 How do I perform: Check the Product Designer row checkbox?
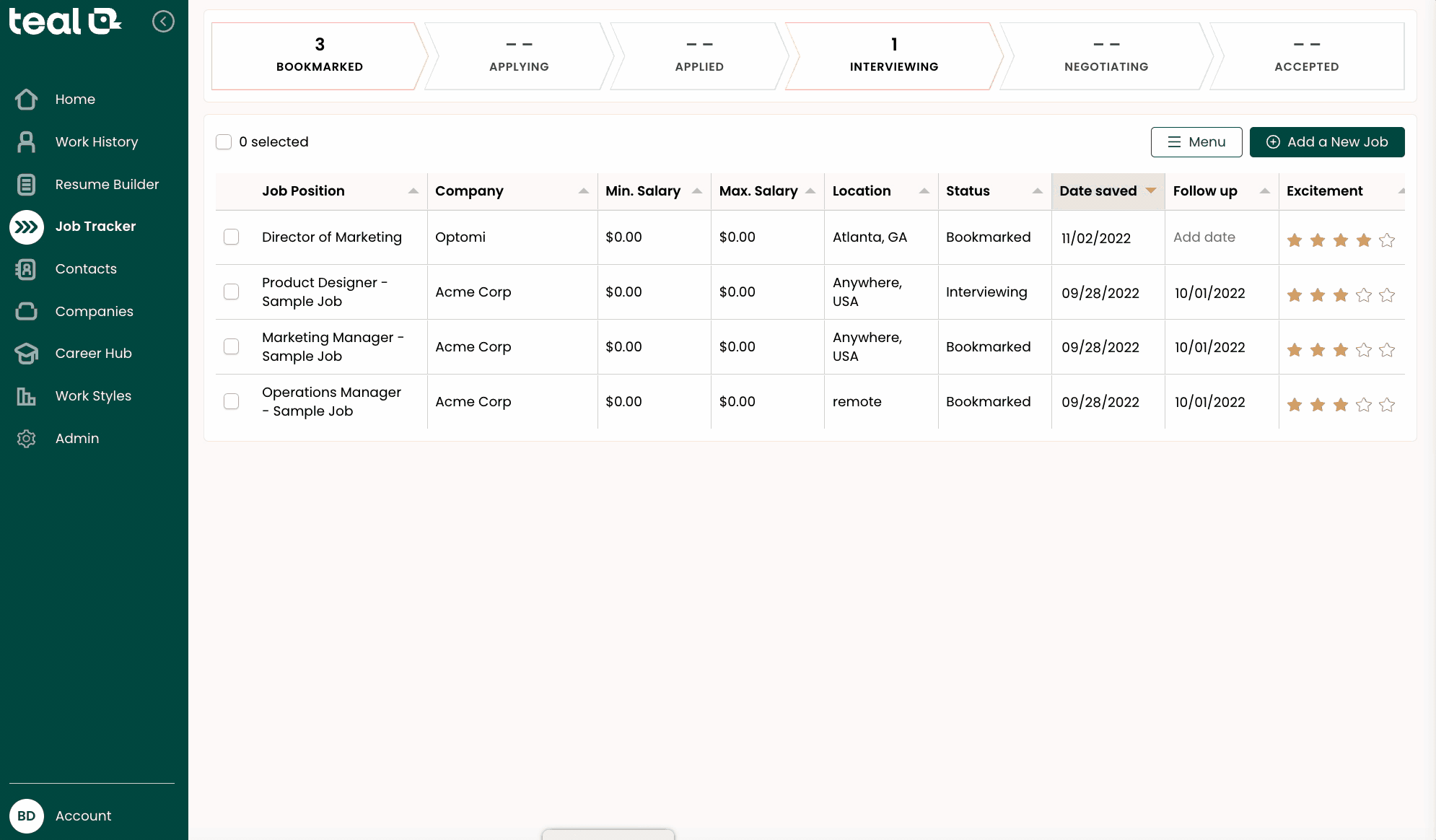[231, 292]
